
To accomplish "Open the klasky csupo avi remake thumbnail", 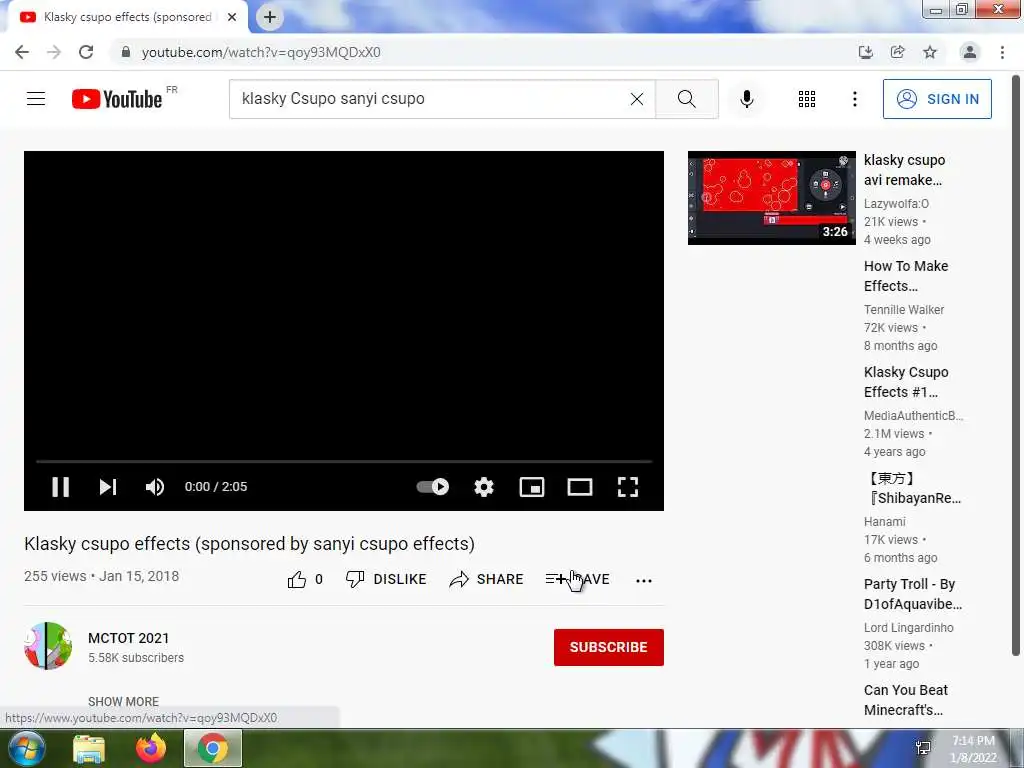I will 771,198.
